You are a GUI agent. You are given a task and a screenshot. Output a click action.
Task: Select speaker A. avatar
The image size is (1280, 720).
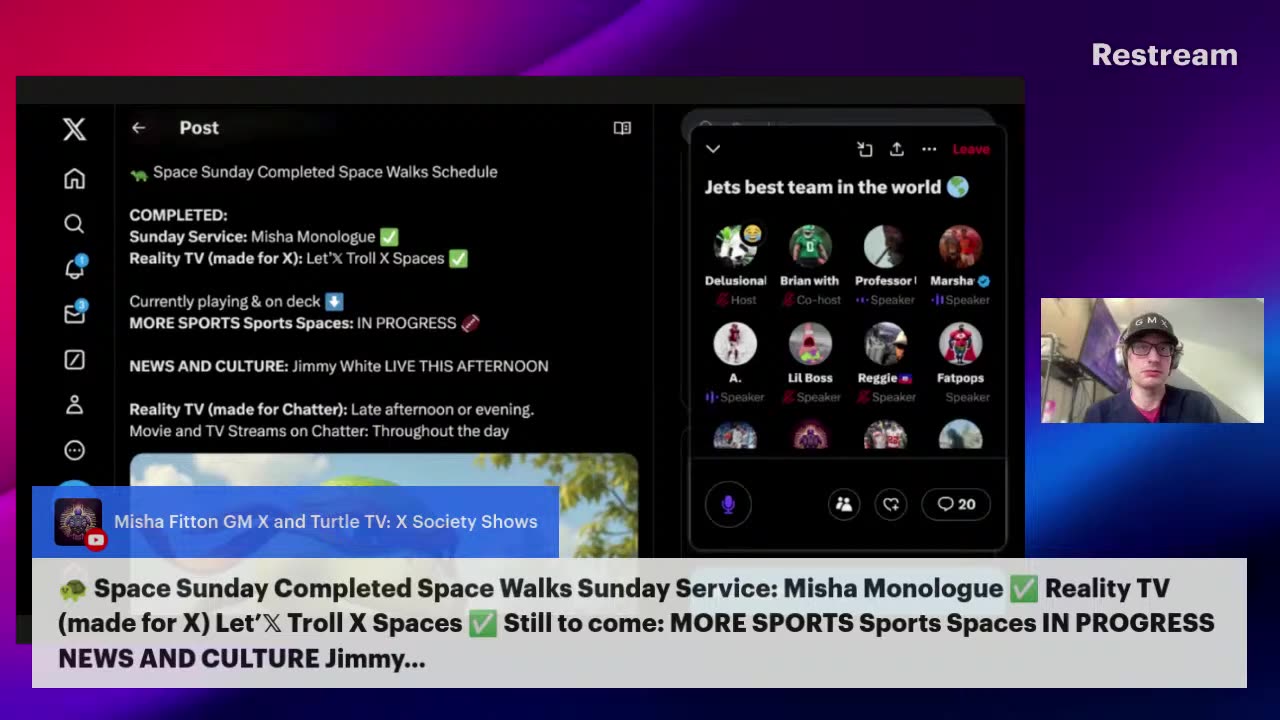735,343
